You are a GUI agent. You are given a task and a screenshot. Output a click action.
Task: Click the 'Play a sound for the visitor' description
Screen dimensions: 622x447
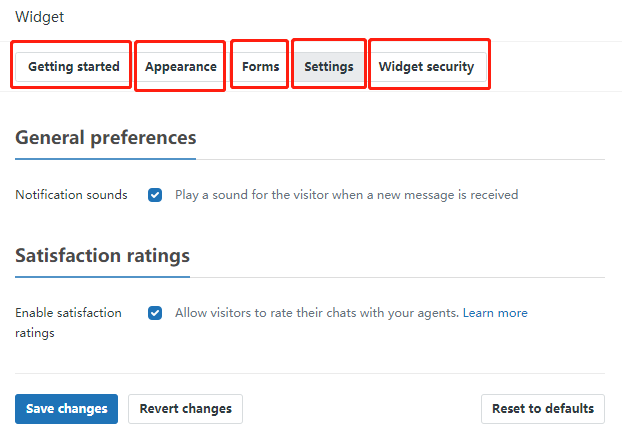[346, 195]
